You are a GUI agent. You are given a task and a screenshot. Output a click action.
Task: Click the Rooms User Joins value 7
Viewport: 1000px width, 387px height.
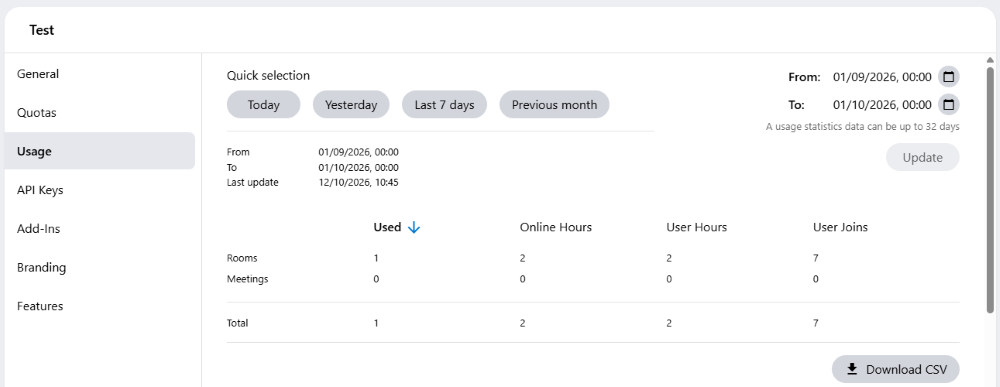[x=816, y=258]
